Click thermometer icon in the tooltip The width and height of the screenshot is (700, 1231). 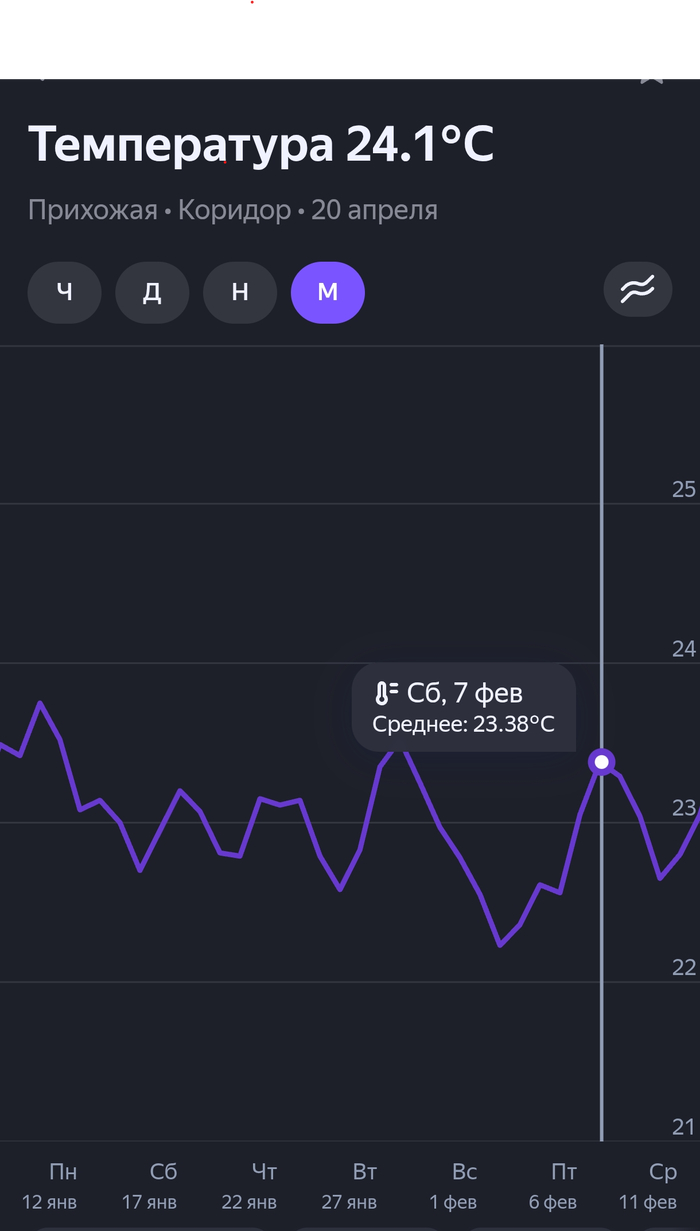386,694
